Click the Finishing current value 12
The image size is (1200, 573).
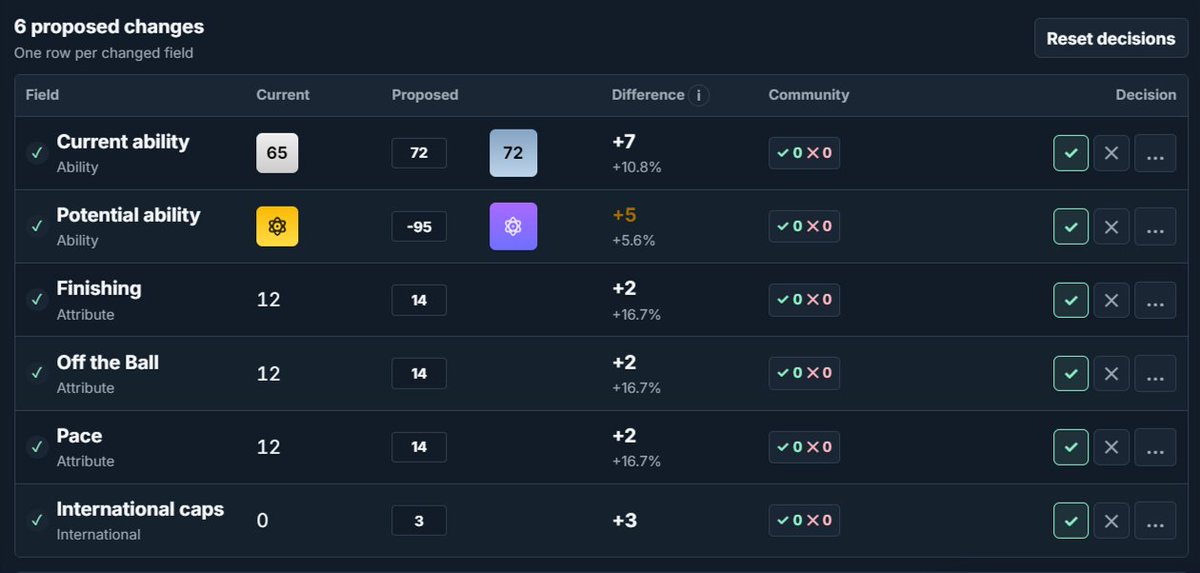[268, 300]
